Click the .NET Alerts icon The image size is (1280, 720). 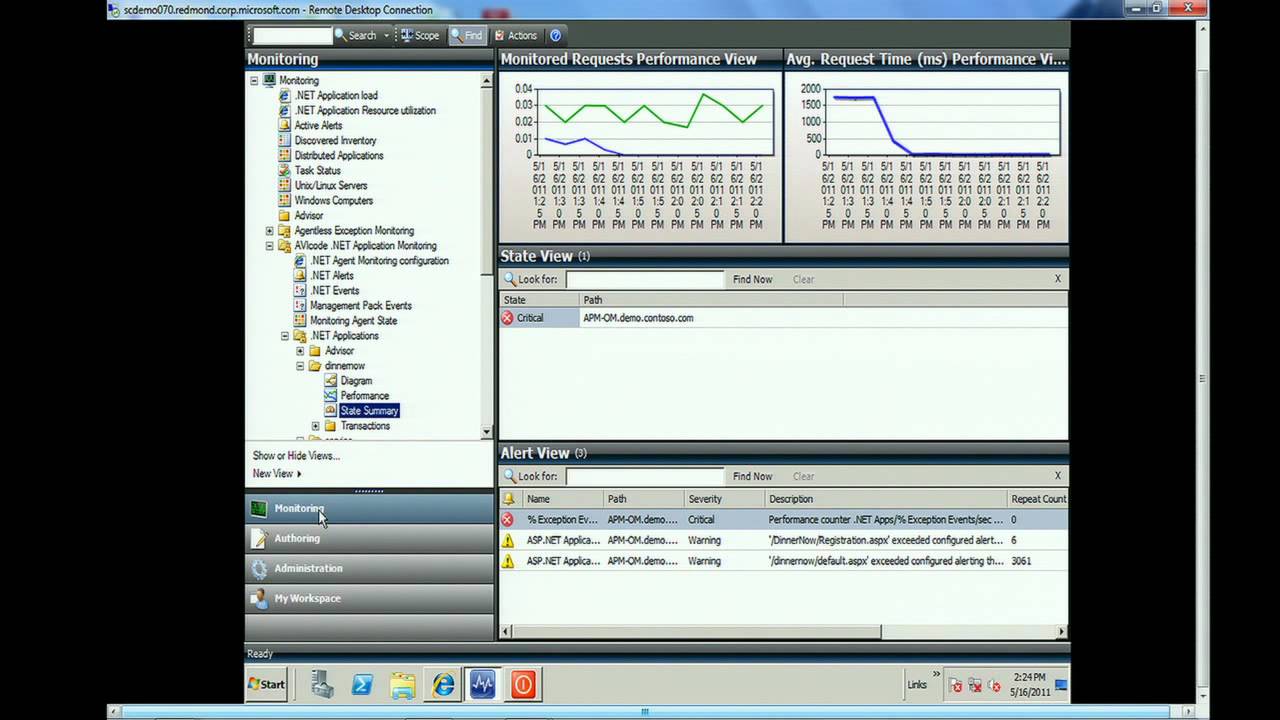tap(300, 275)
